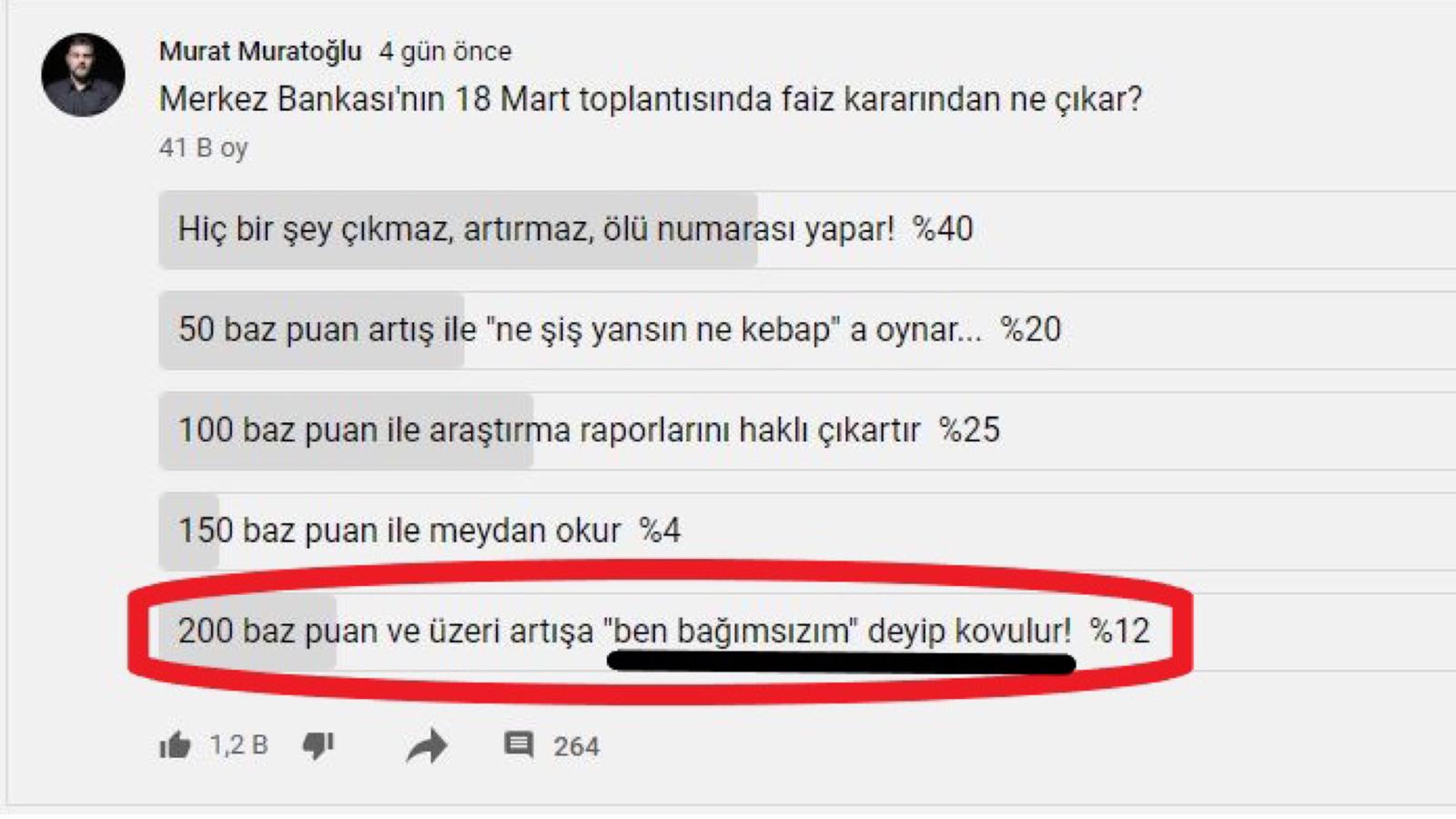Visit the Murat Muratoğlu channel name link
This screenshot has height=819, width=1456.
tap(260, 51)
